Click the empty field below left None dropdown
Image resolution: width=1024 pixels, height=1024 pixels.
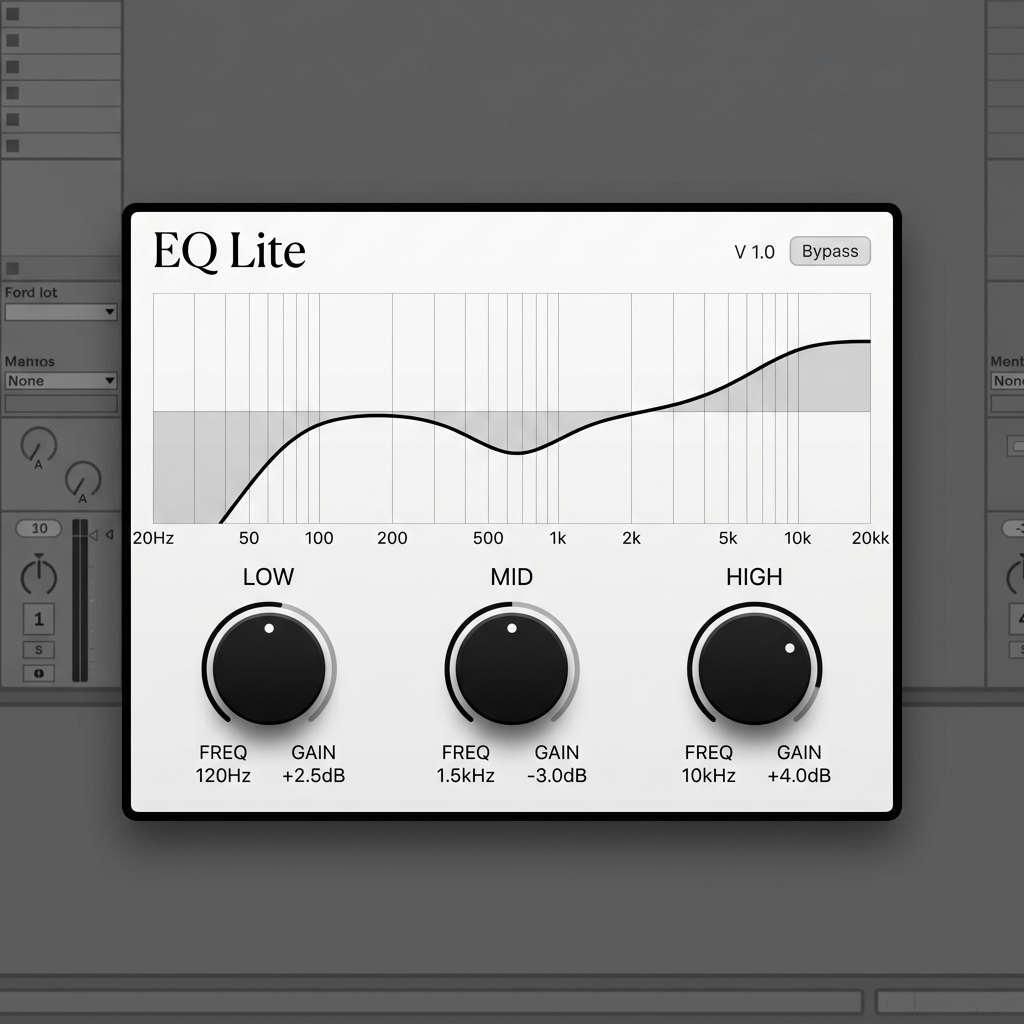61,404
